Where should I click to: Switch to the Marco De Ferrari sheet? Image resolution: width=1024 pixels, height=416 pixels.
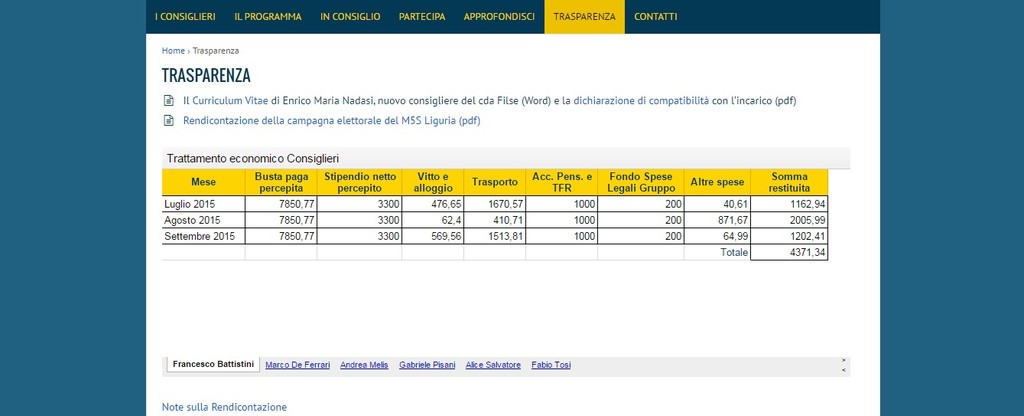coord(297,365)
